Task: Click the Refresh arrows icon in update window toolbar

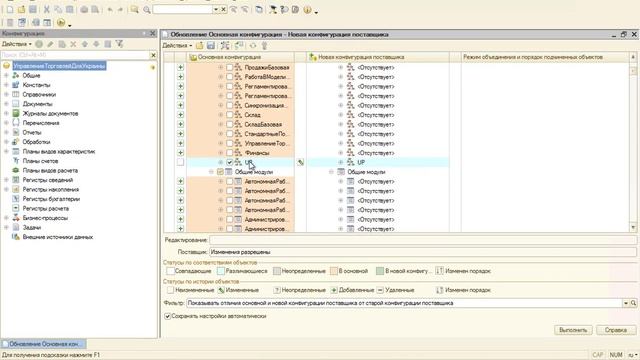Action: [253, 46]
